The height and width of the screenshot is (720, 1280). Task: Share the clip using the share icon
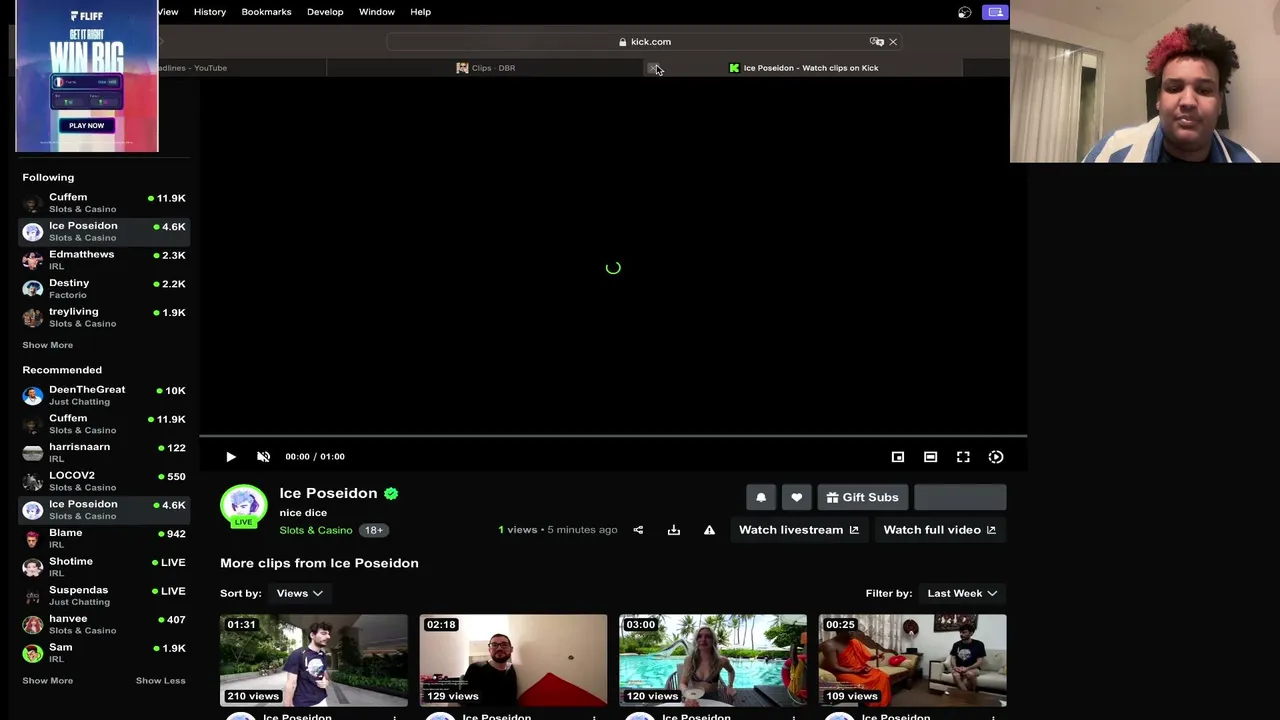[x=638, y=530]
